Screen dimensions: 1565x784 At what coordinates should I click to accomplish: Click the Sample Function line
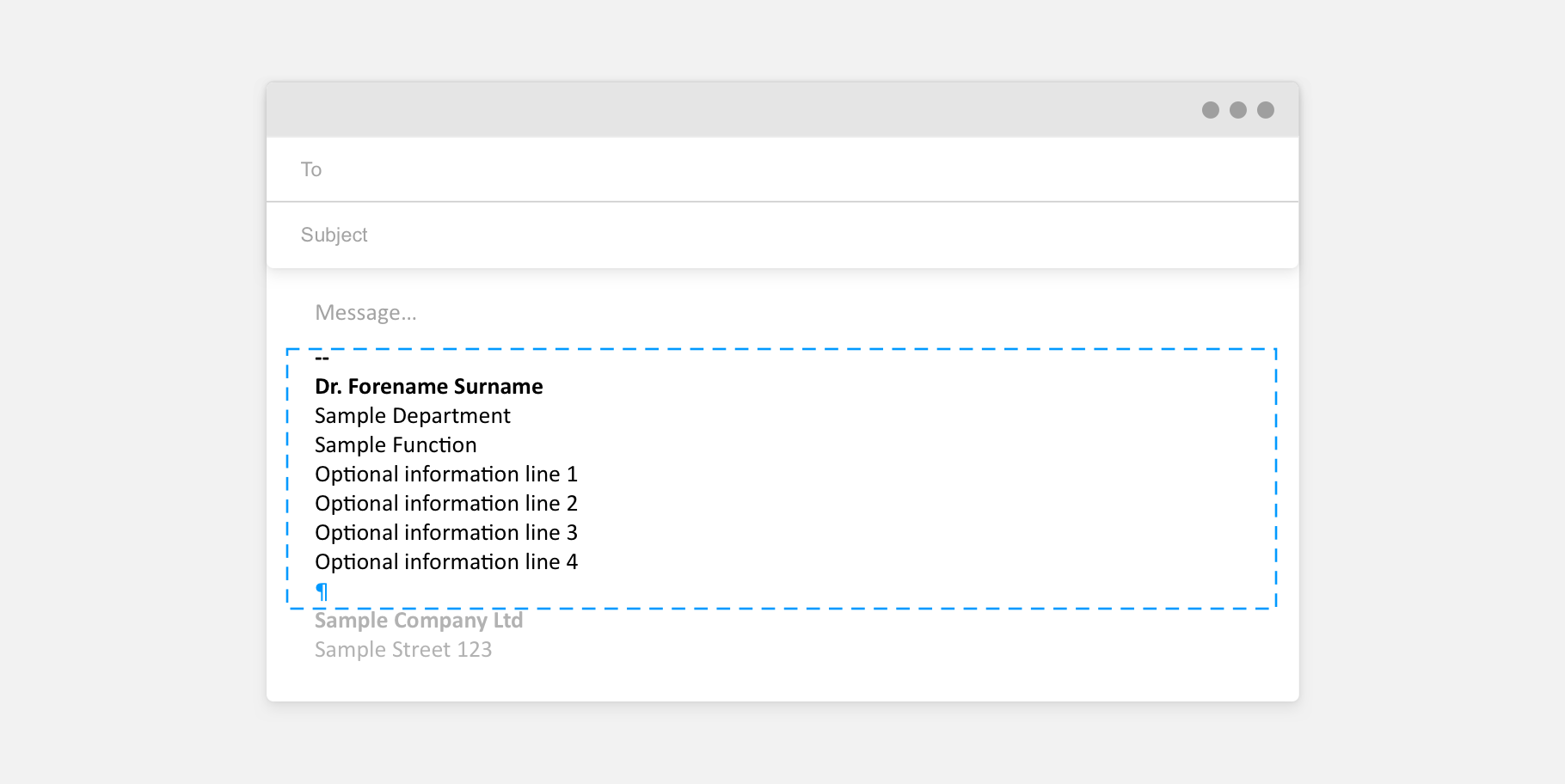[x=396, y=445]
